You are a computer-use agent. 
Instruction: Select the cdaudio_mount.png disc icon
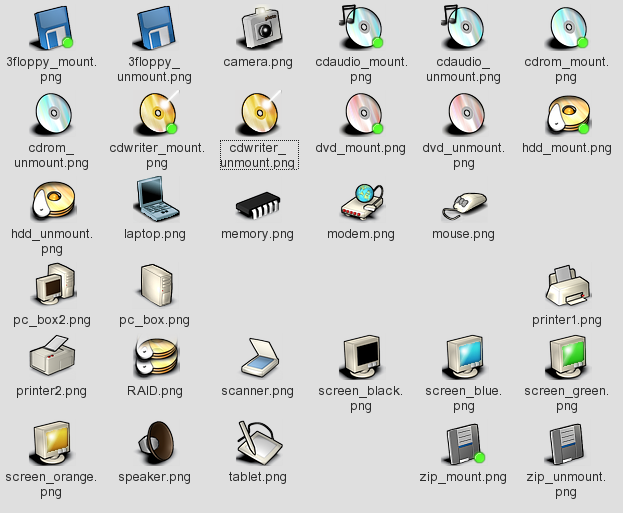pos(361,28)
